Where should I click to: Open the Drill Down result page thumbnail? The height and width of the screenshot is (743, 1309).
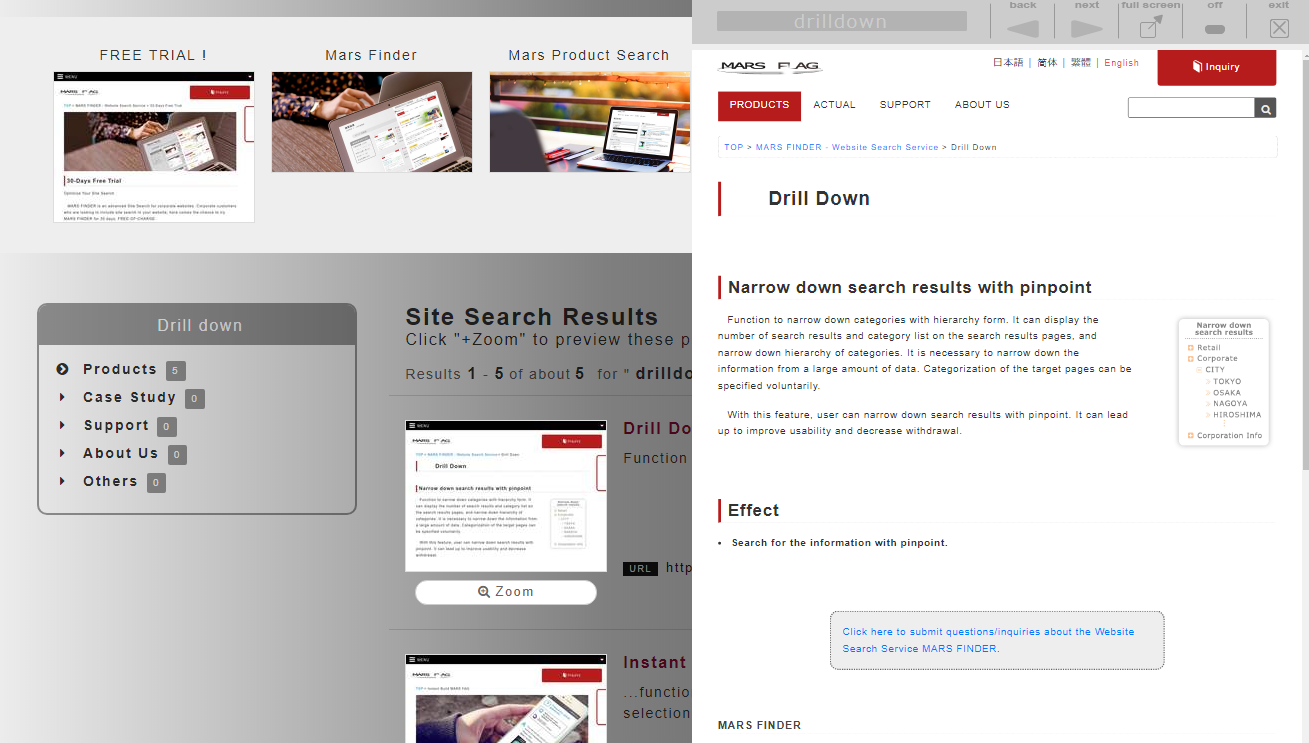click(x=506, y=496)
